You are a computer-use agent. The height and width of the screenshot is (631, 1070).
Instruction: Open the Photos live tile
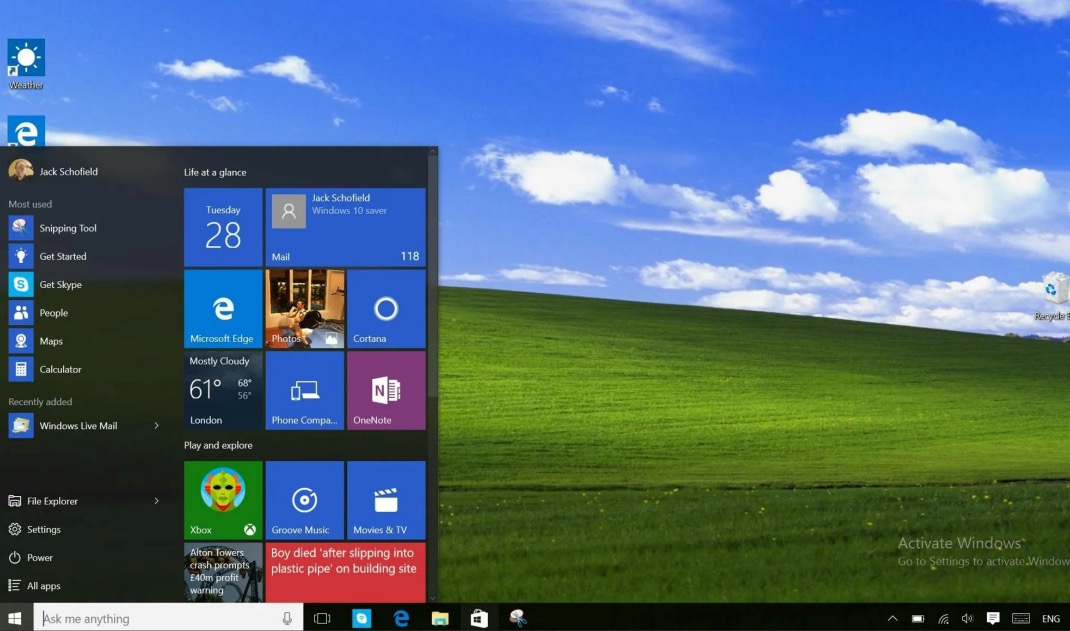(x=305, y=309)
